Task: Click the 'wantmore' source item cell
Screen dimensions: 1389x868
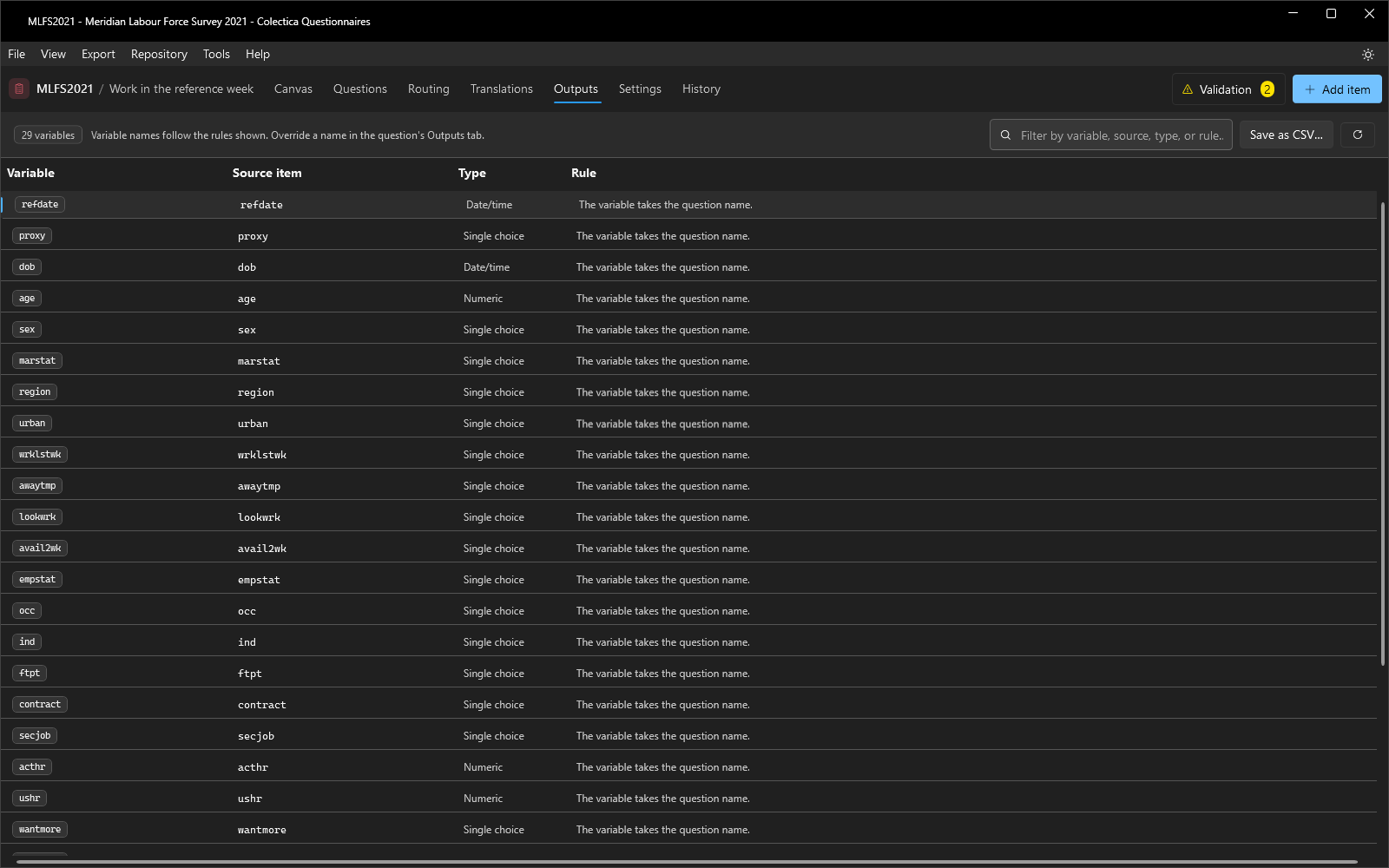Action: point(262,830)
